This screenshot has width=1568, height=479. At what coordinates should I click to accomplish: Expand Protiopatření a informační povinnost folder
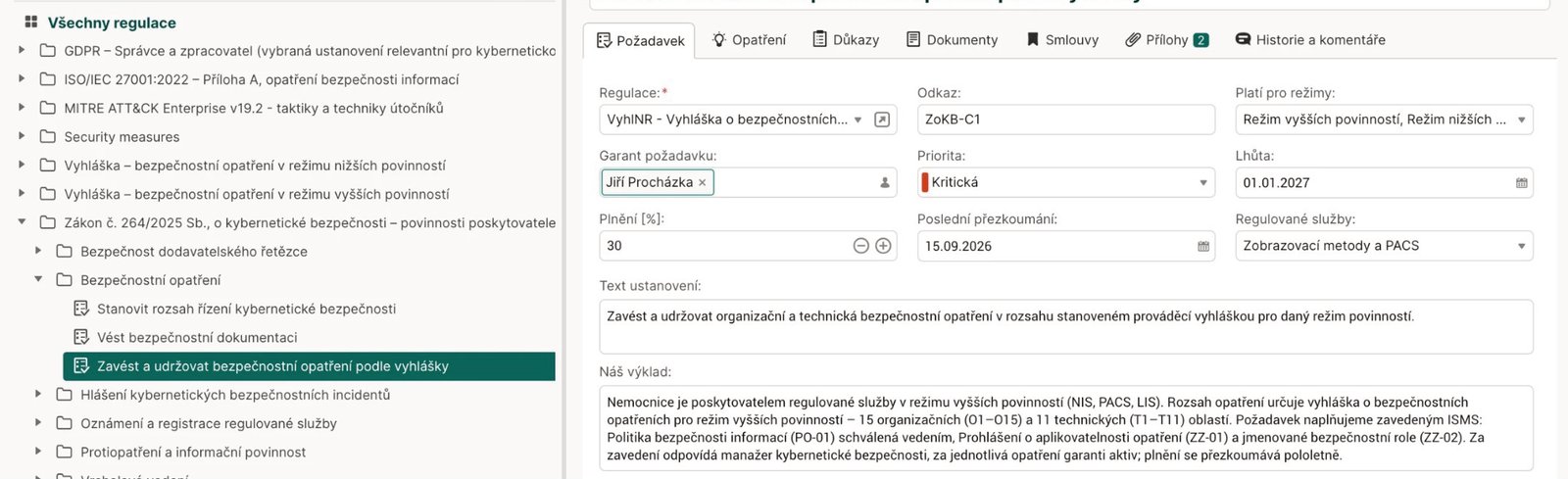(38, 452)
